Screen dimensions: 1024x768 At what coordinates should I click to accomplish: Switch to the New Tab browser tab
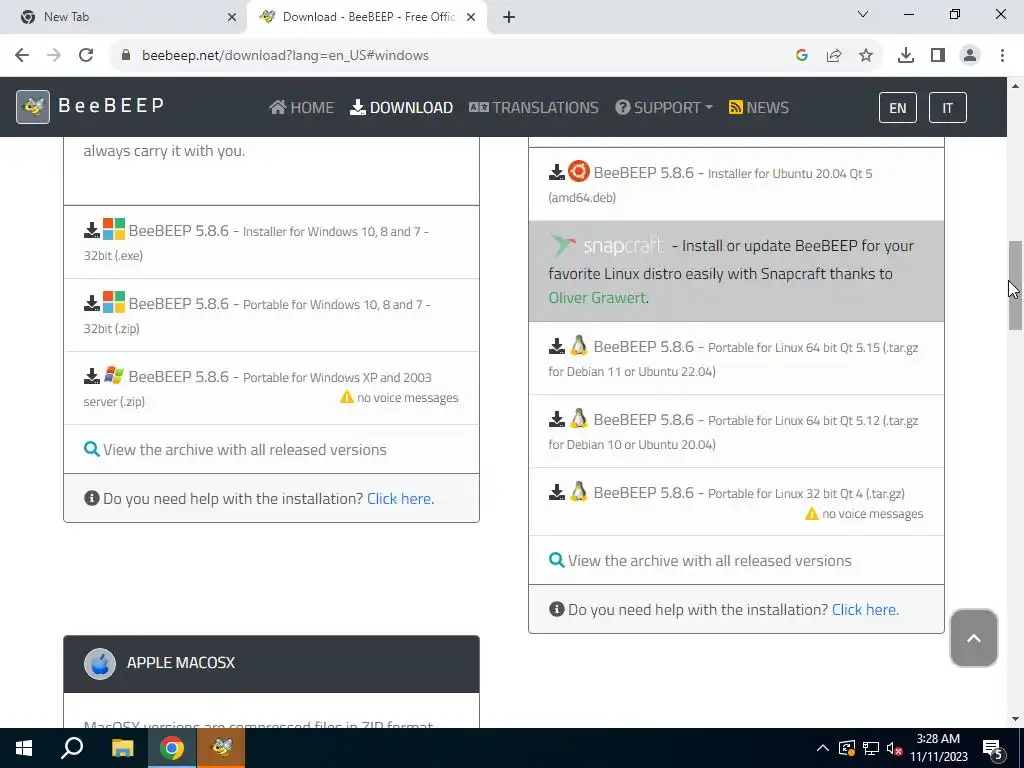[x=123, y=17]
